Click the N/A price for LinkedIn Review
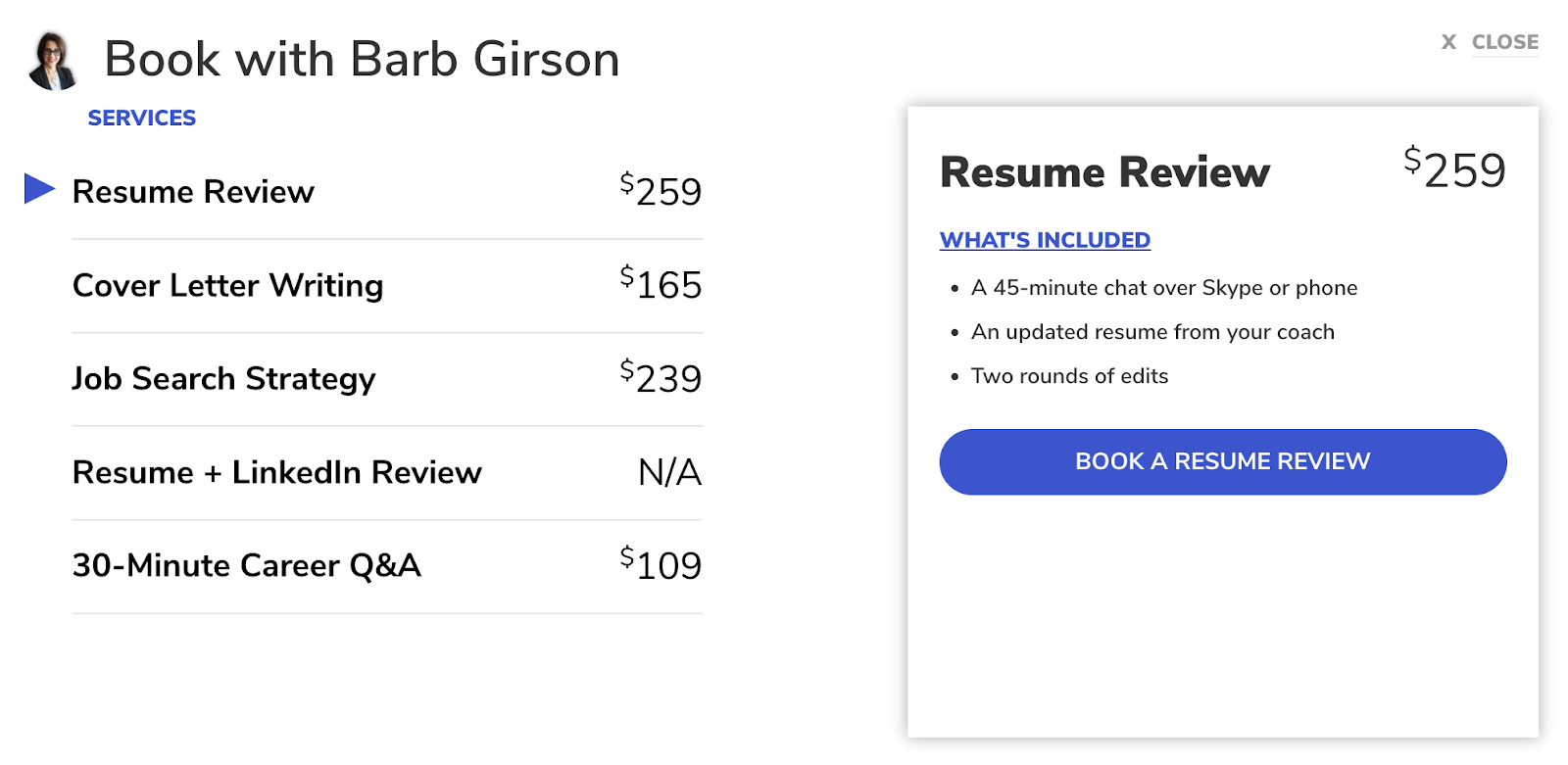Image resolution: width=1568 pixels, height=765 pixels. [x=669, y=472]
